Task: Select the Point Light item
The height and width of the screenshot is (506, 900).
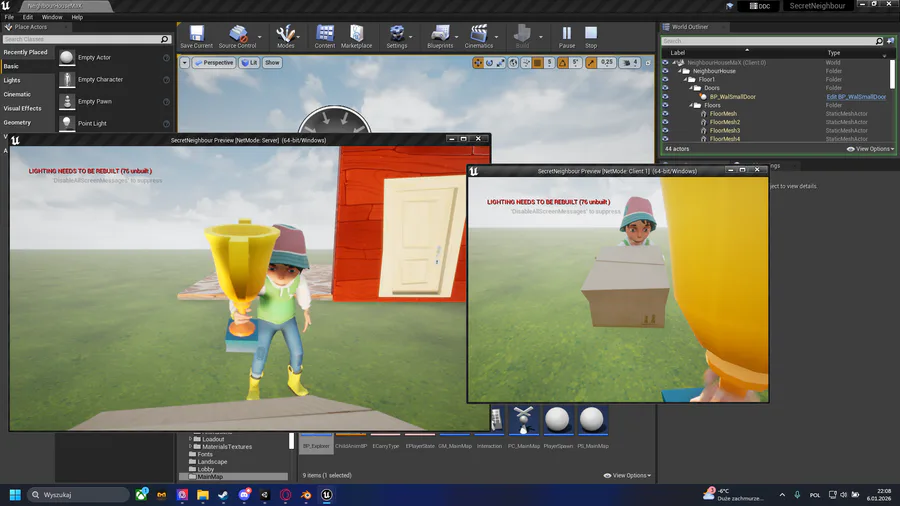Action: (x=114, y=123)
